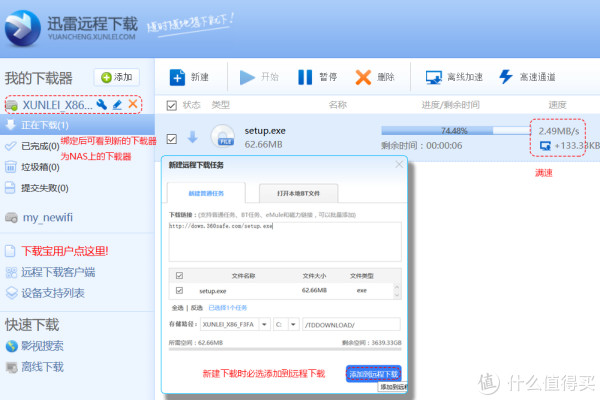
Task: Click the 删除 delete toolbar button
Action: click(x=375, y=77)
